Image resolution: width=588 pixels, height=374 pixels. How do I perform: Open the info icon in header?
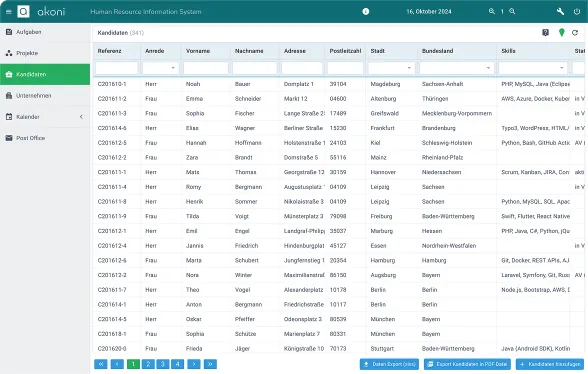366,12
